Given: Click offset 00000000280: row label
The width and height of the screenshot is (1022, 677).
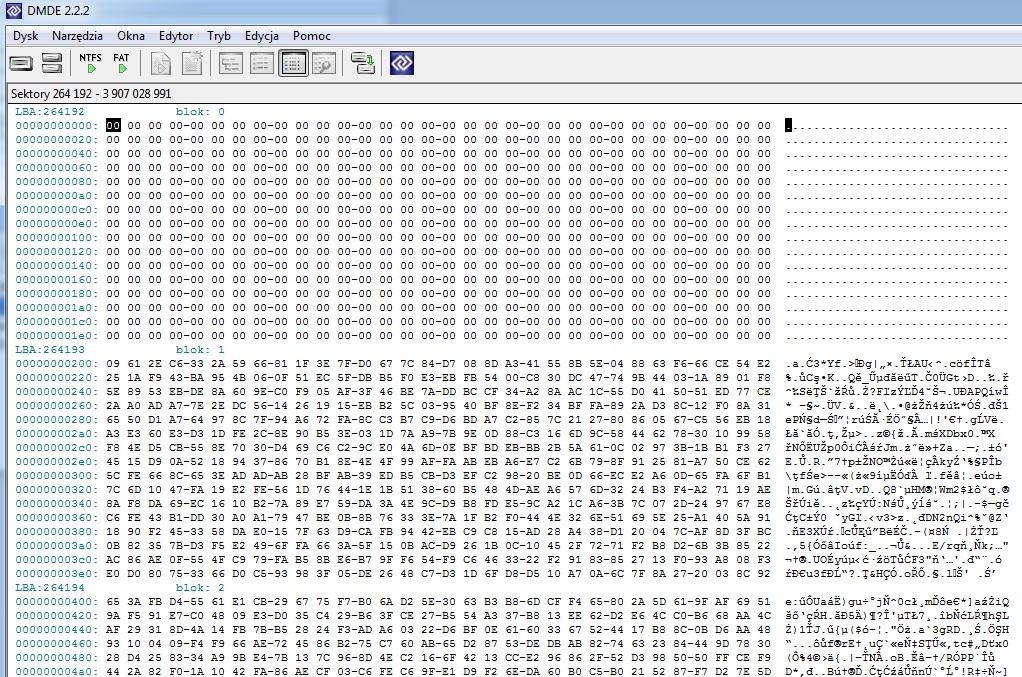Looking at the screenshot, I should [57, 419].
